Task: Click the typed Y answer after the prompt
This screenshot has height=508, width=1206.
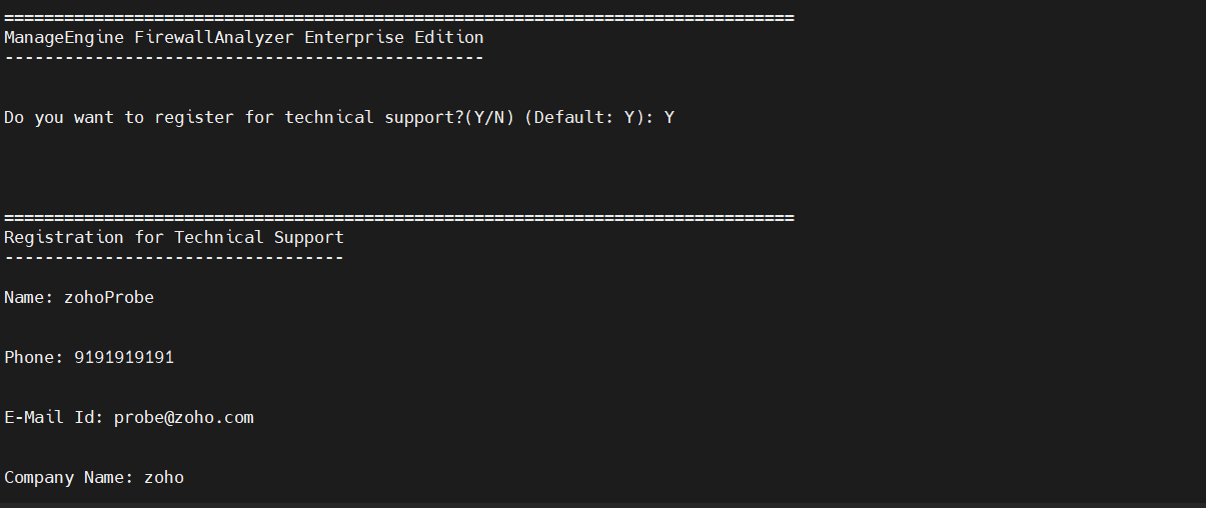Action: [x=669, y=118]
